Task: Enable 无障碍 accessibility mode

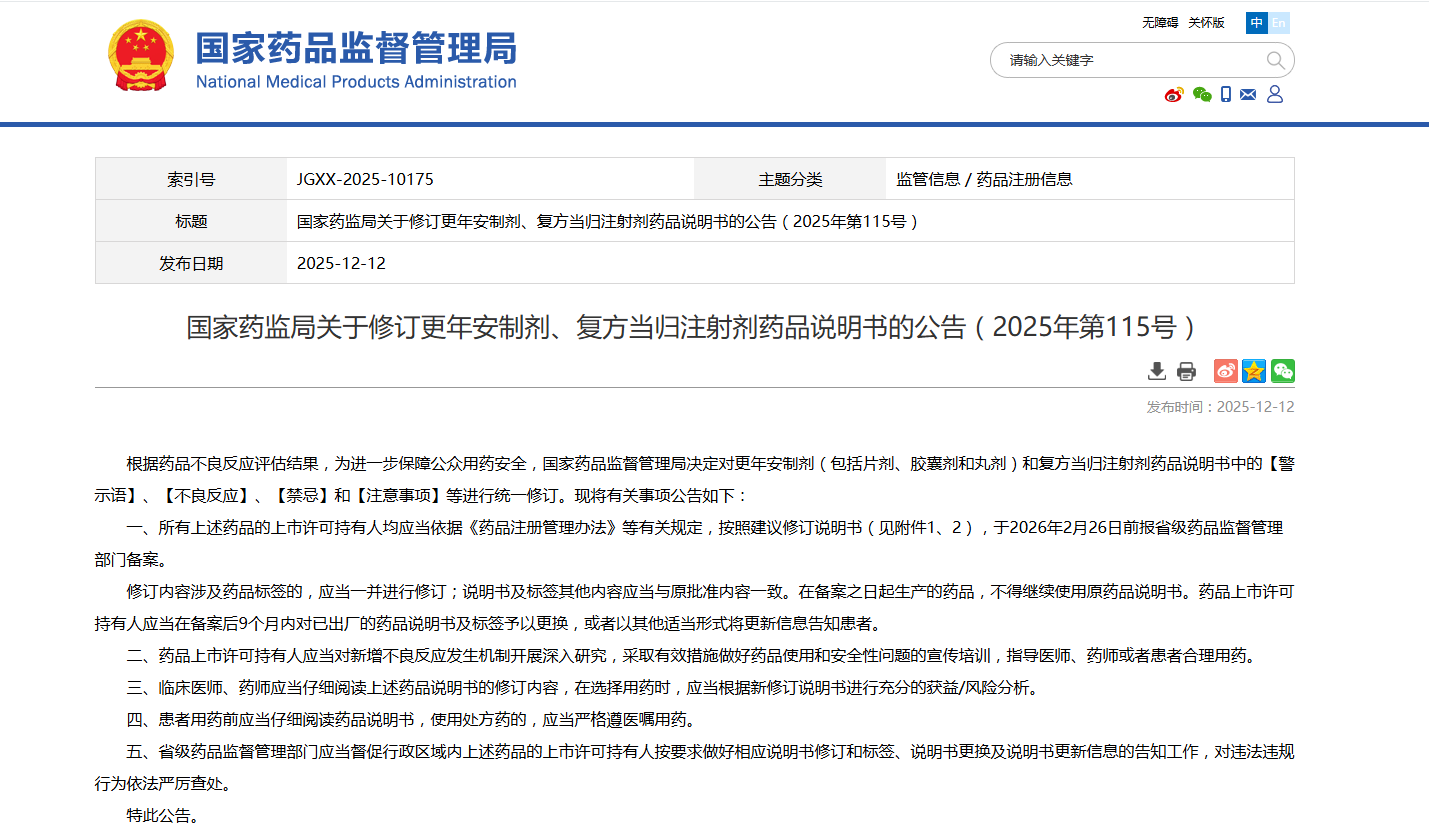Action: [1160, 23]
